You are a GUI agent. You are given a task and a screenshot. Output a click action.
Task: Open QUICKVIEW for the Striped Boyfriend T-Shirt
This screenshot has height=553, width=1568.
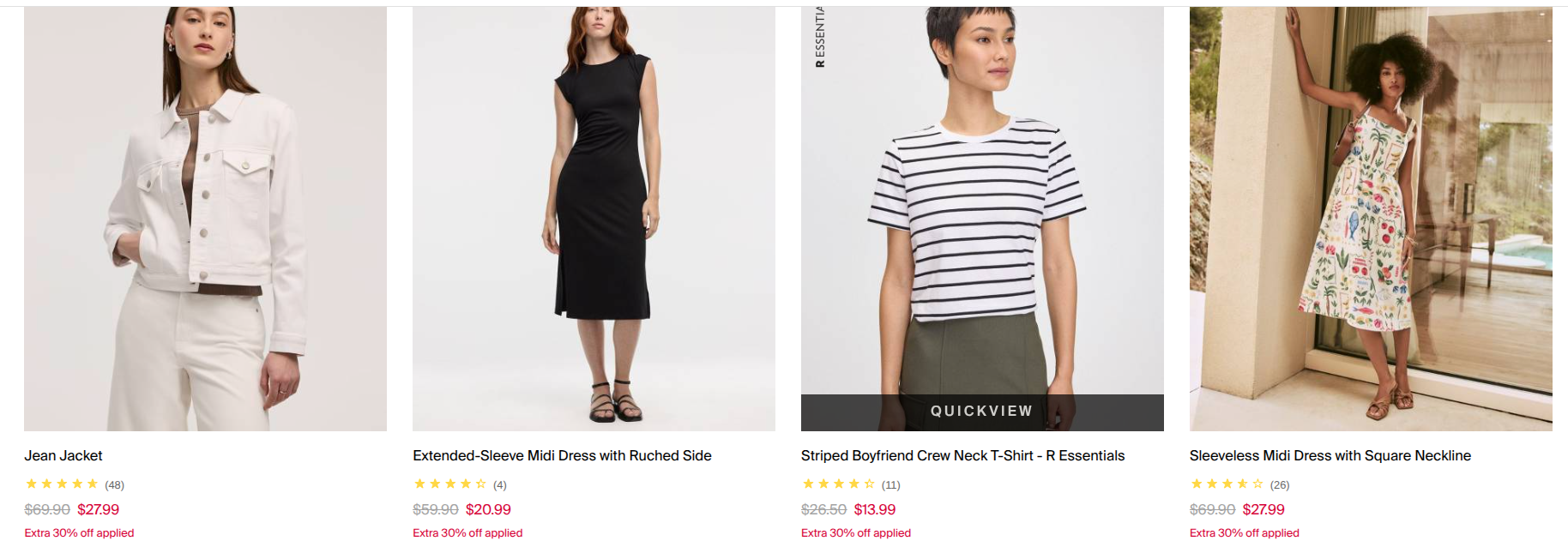980,411
